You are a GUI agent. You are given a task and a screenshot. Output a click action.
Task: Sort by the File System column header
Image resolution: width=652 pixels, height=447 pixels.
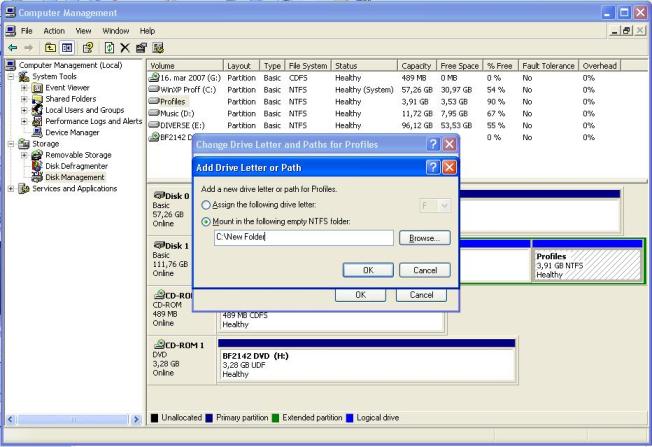pyautogui.click(x=308, y=66)
